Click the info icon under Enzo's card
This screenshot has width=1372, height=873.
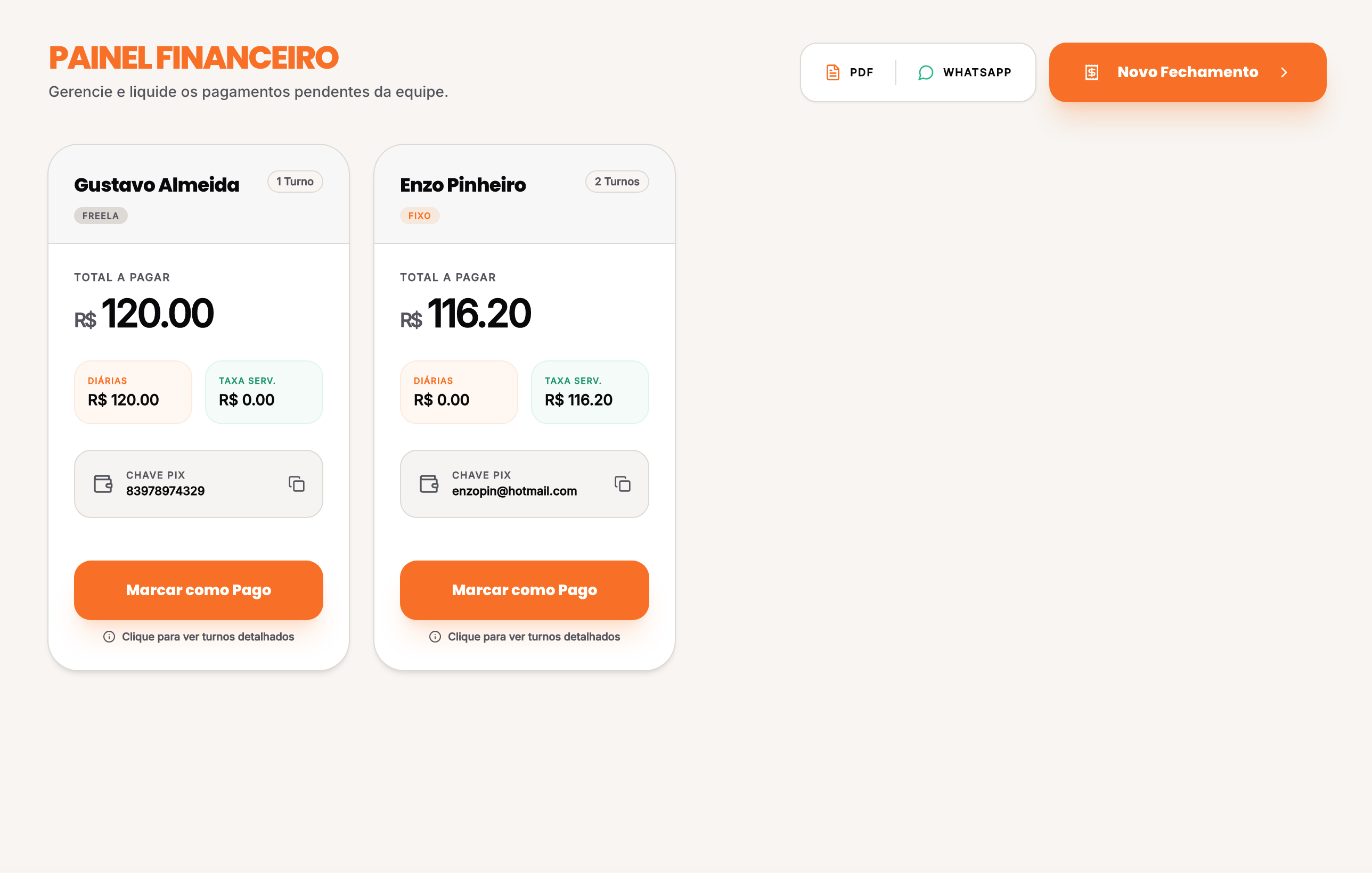pos(435,637)
